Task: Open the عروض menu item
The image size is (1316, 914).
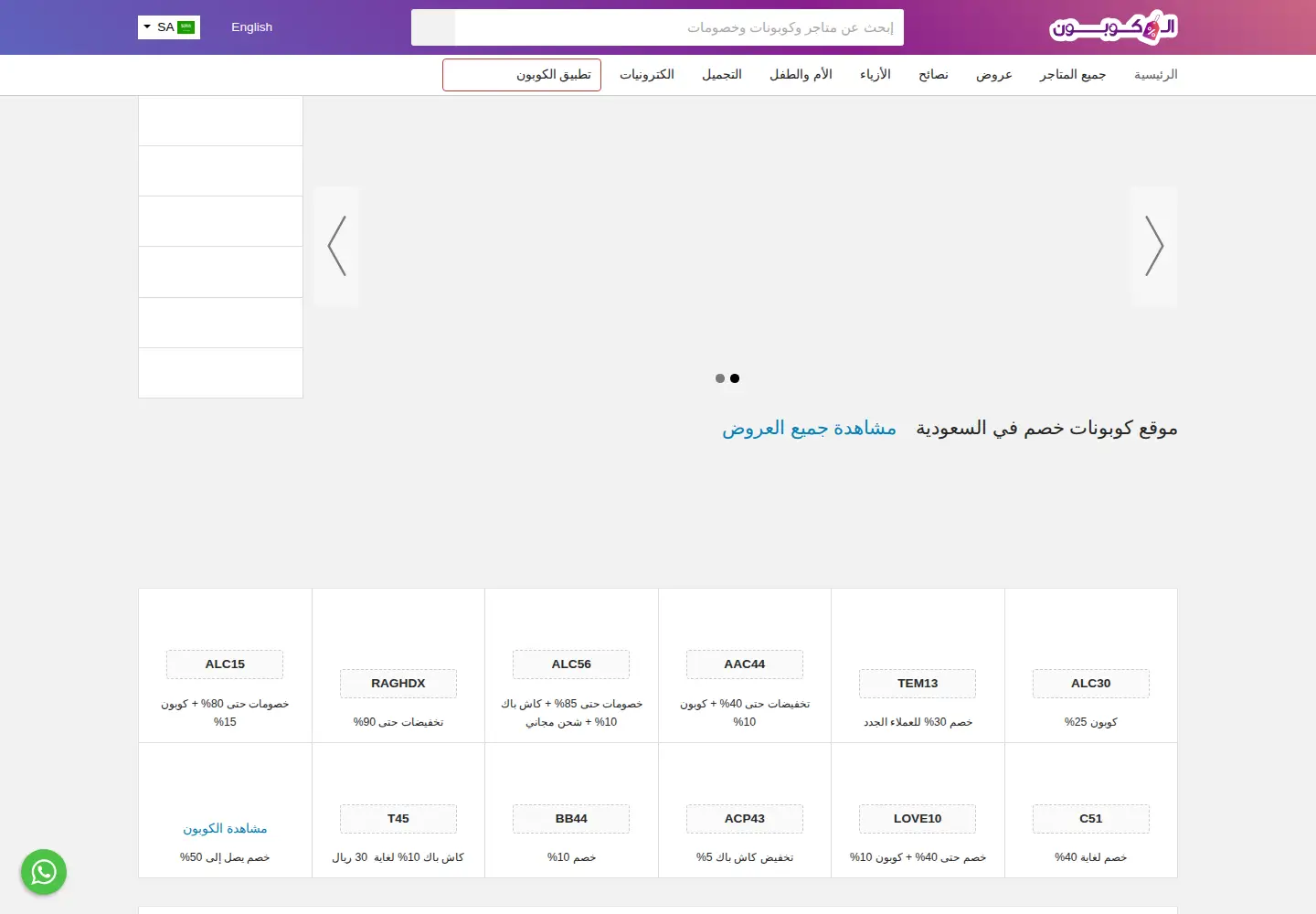Action: pyautogui.click(x=994, y=75)
